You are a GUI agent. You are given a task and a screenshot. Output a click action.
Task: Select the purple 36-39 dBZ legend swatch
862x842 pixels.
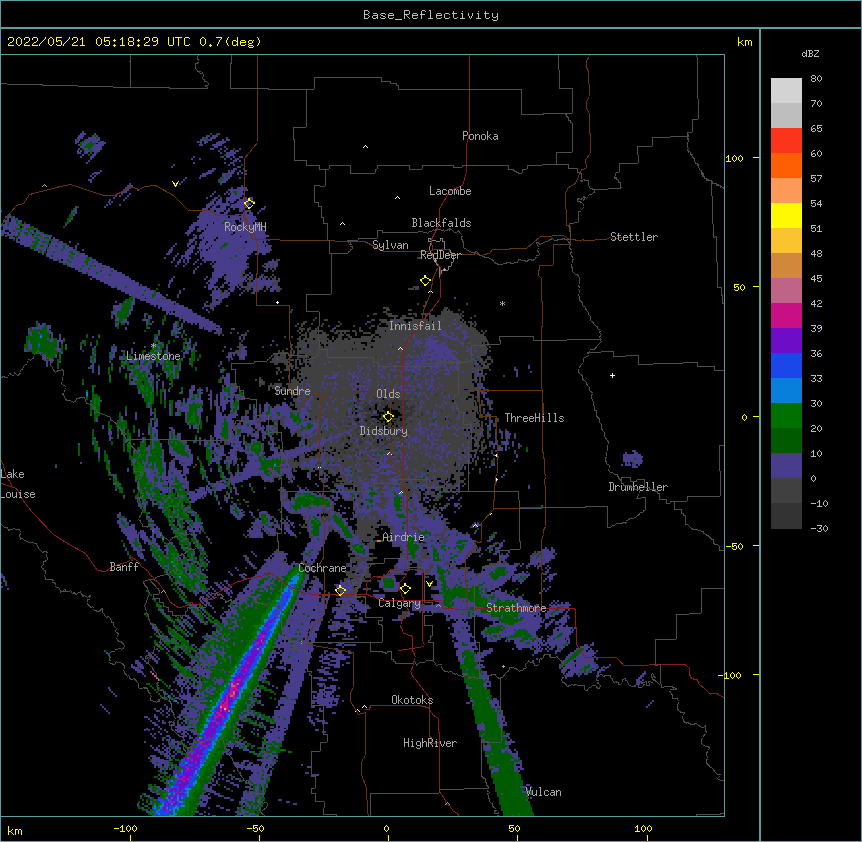(786, 341)
